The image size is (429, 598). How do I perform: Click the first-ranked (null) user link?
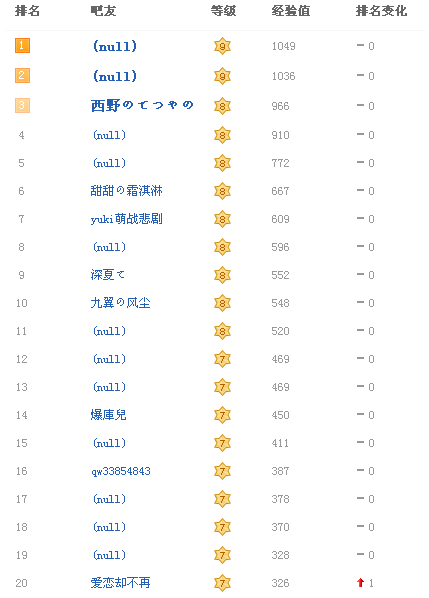pos(115,46)
